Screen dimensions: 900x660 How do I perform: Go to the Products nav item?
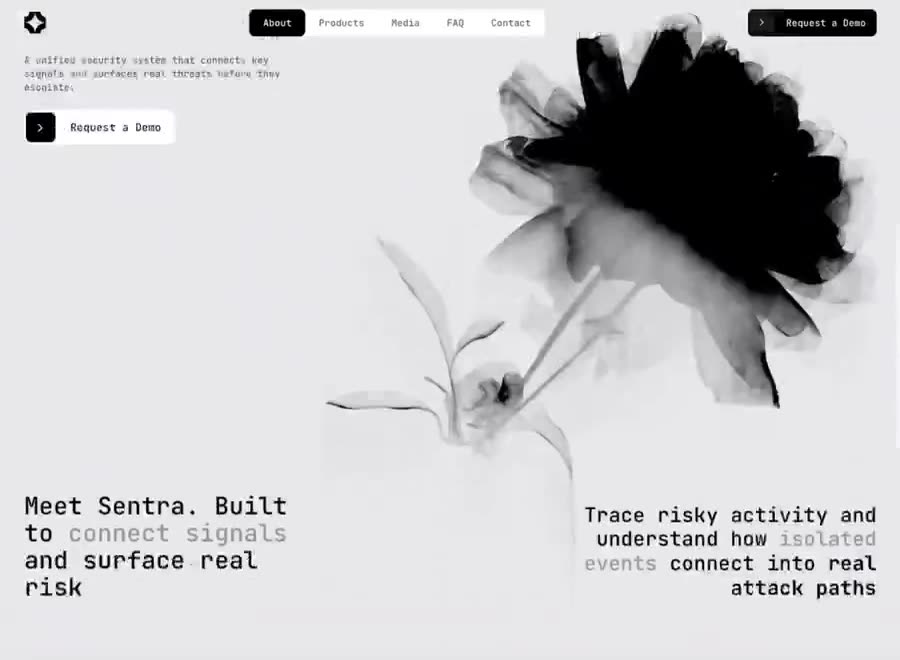[342, 23]
